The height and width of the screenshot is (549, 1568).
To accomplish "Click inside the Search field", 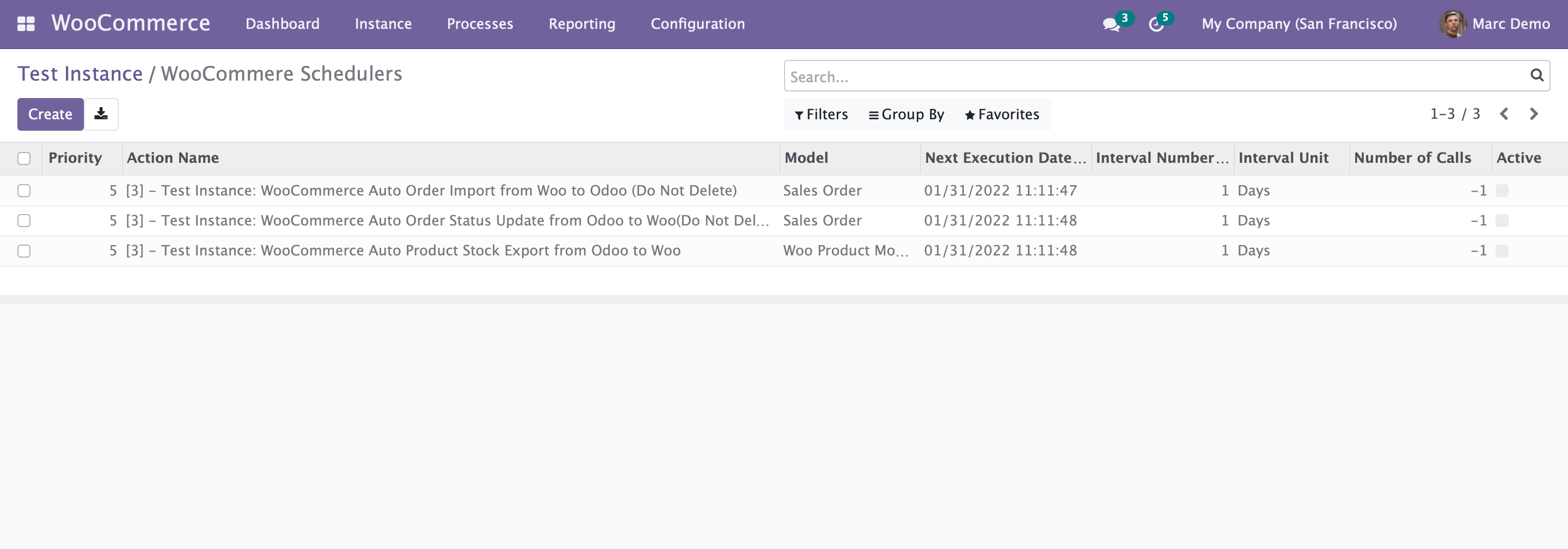I will click(x=1095, y=76).
